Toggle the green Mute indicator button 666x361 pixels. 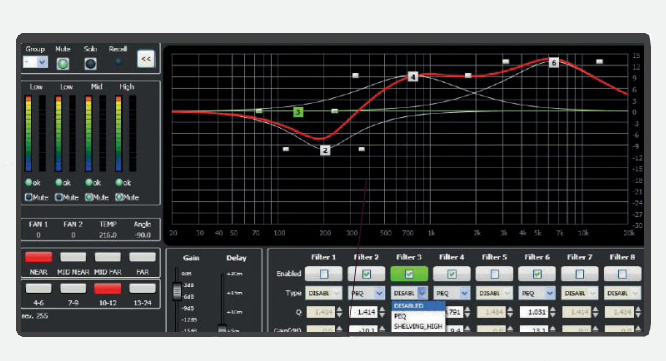coord(63,64)
